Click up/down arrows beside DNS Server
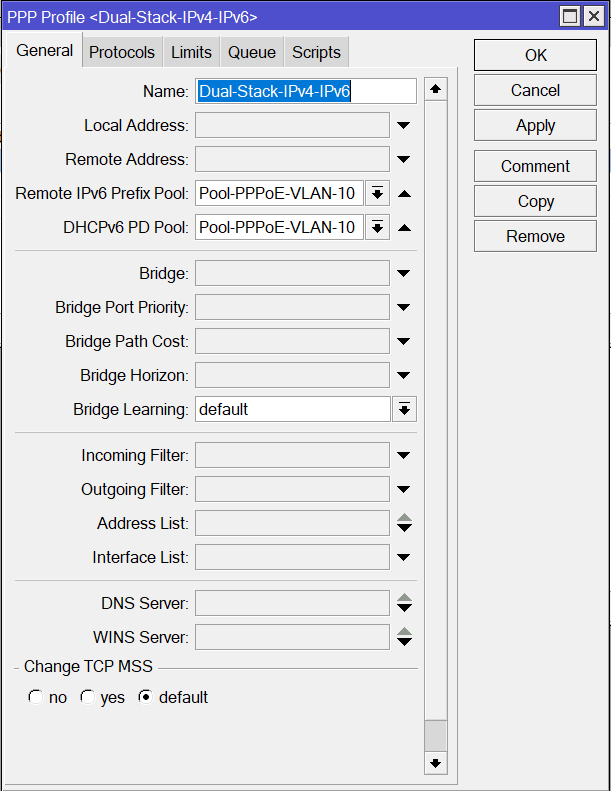The height and width of the screenshot is (791, 611). (x=404, y=603)
